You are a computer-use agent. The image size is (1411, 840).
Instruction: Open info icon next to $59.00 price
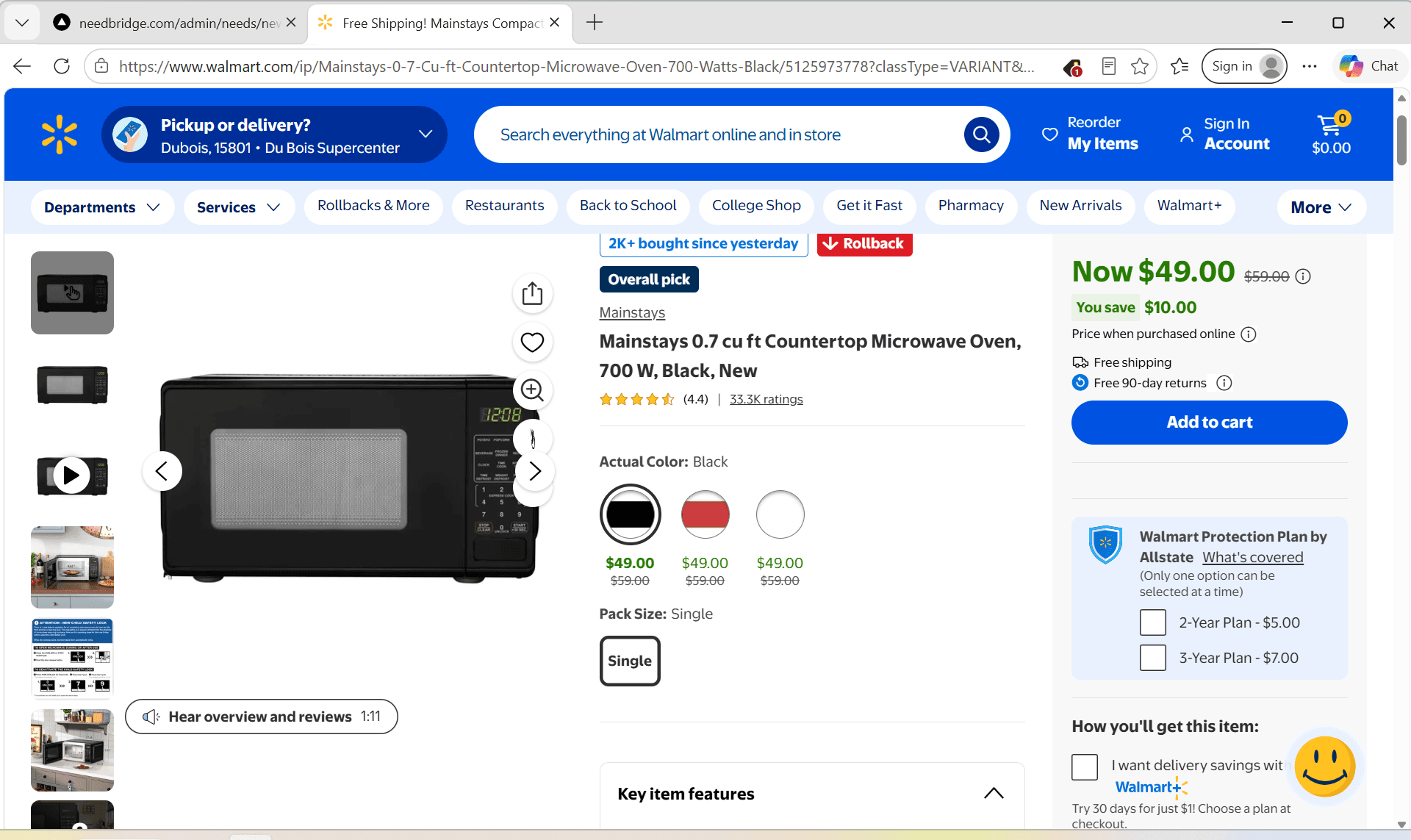tap(1303, 276)
